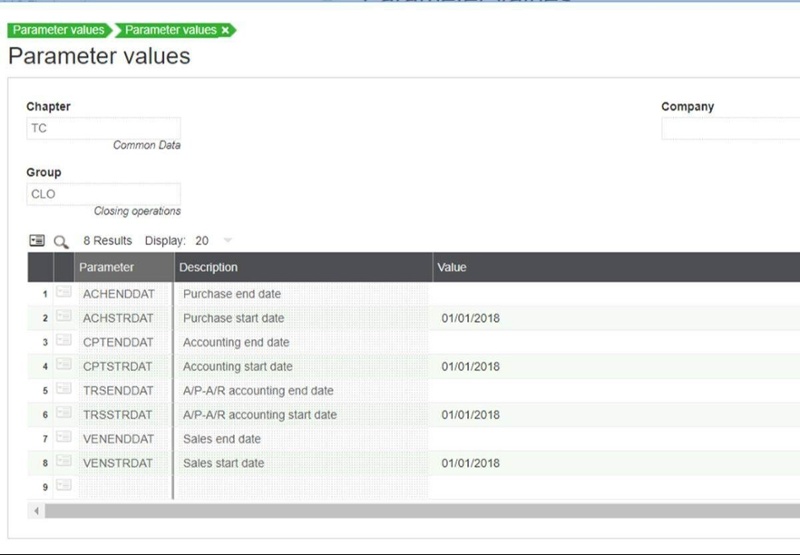Click the empty Company input field
Image resolution: width=800 pixels, height=555 pixels.
(729, 128)
